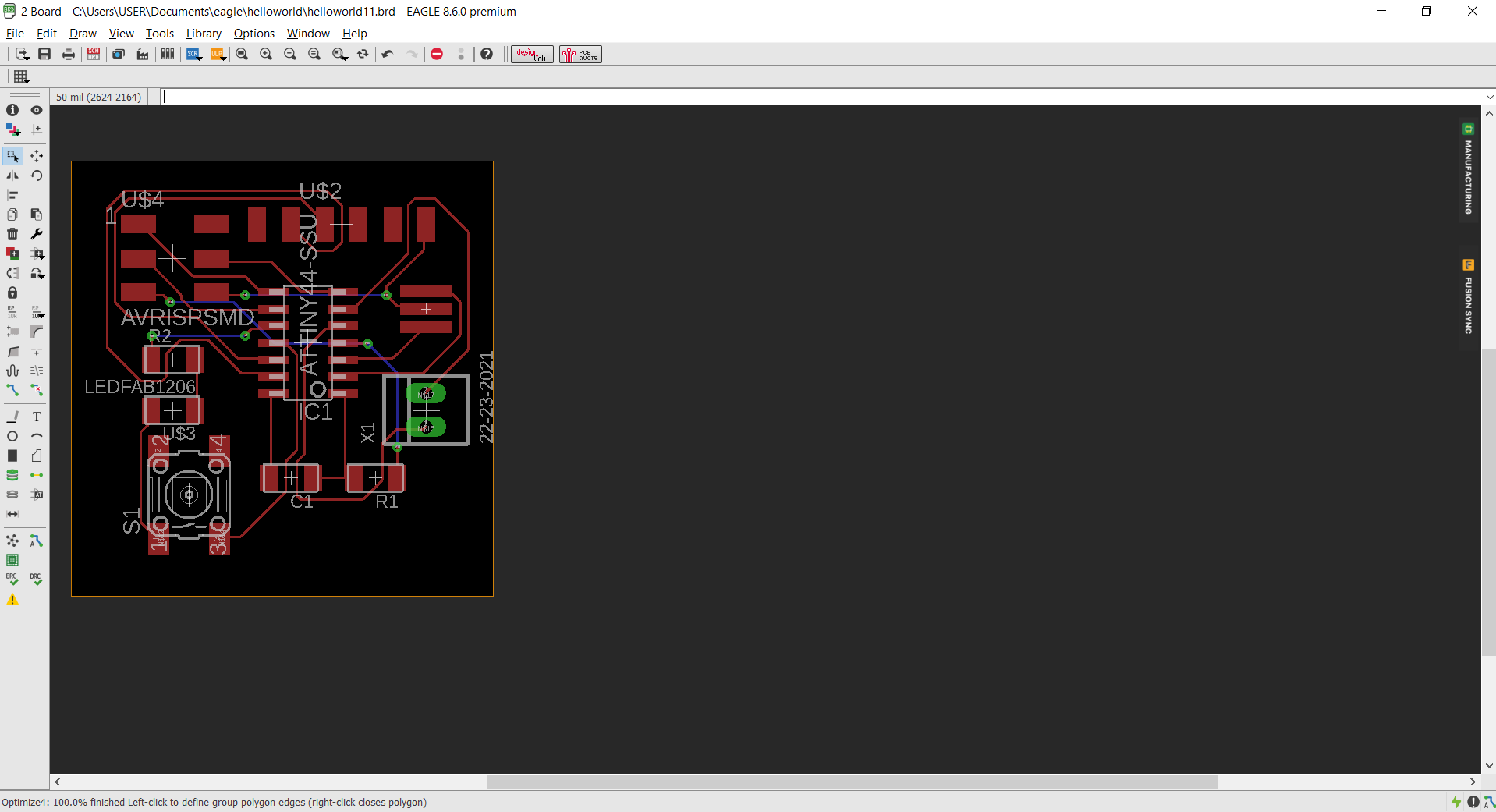Open the Draw menu
The height and width of the screenshot is (812, 1496).
[83, 34]
